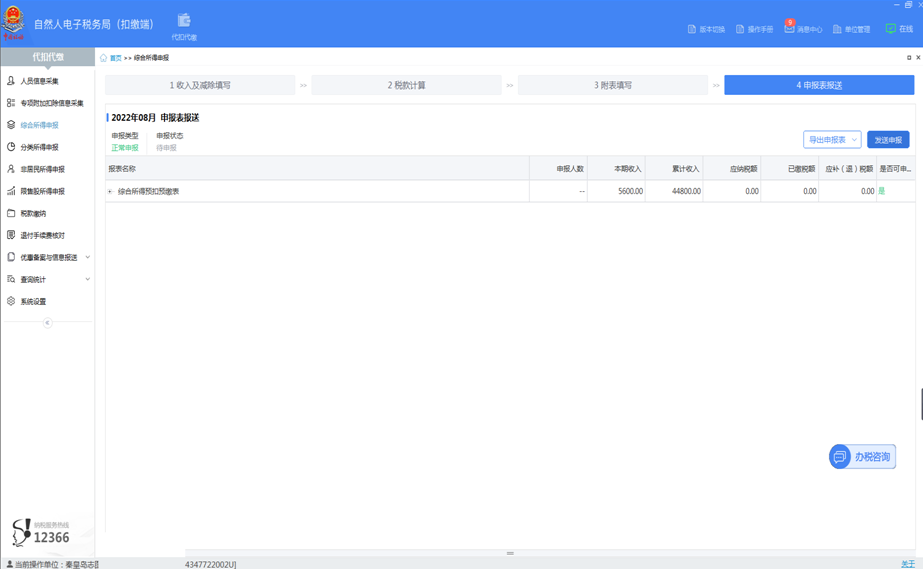Open 专项附加扣除信息采集 in the sidebar
The width and height of the screenshot is (923, 569).
[x=47, y=103]
